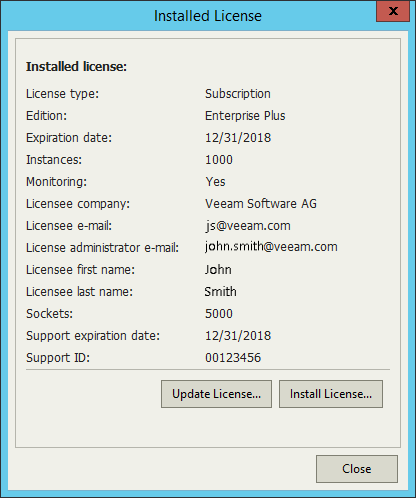The height and width of the screenshot is (498, 416).
Task: Close window via red X icon
Action: pyautogui.click(x=393, y=11)
